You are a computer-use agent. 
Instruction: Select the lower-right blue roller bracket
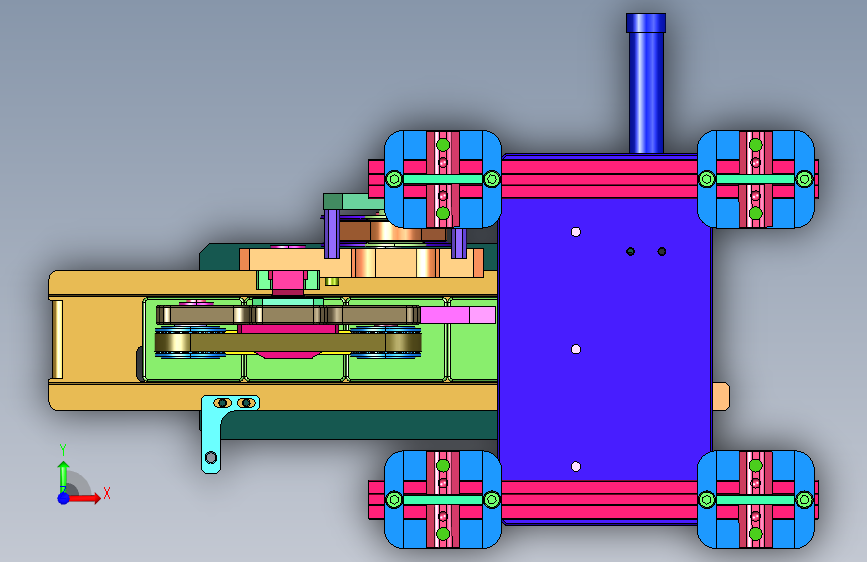click(756, 499)
